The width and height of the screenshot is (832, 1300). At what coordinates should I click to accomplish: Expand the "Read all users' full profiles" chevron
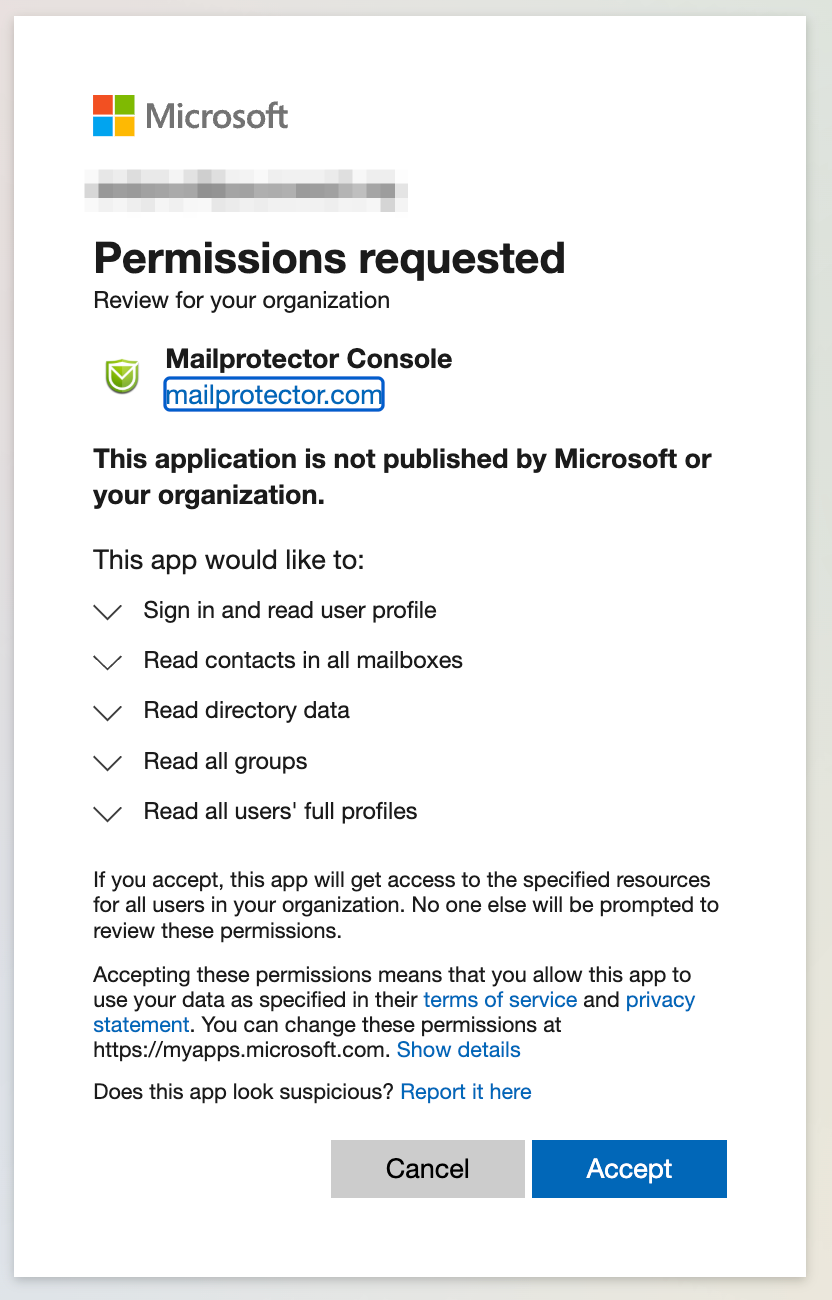tap(107, 813)
